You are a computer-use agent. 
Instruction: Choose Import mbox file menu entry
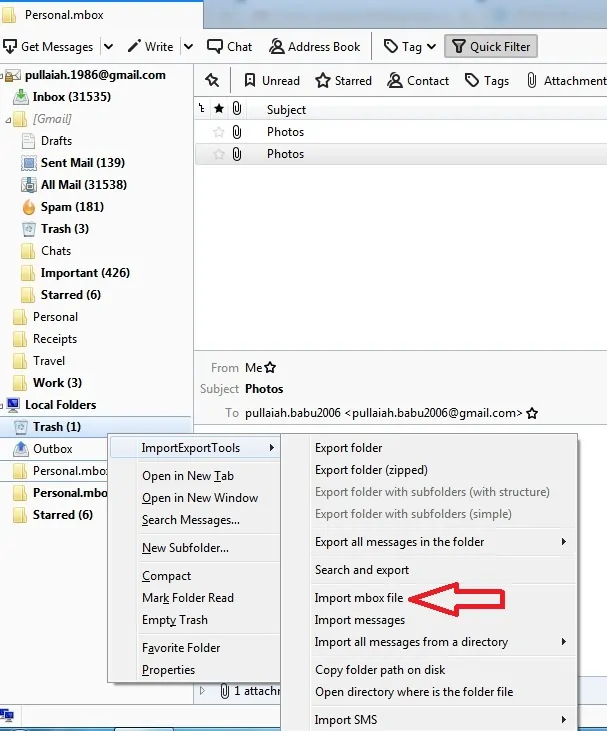[x=359, y=598]
